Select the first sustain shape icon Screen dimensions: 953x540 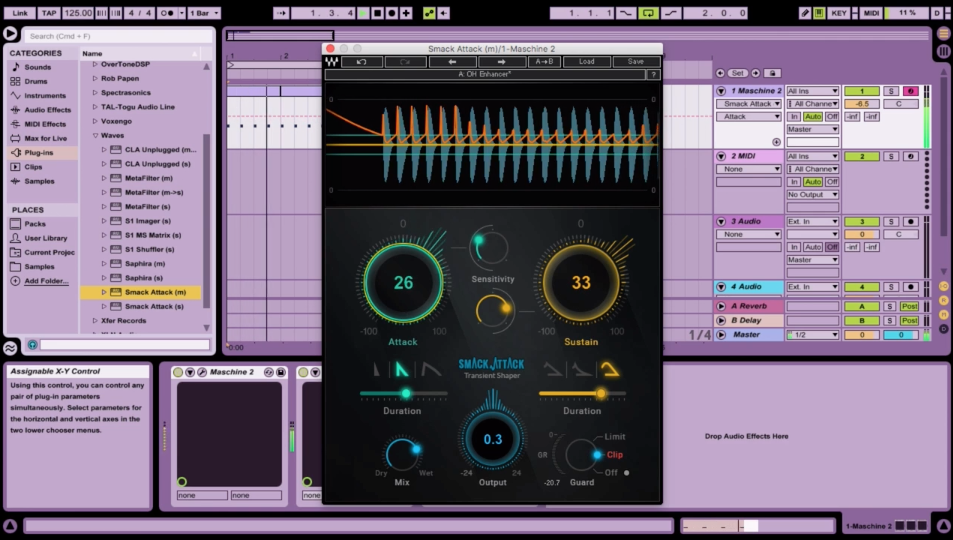[x=552, y=369]
